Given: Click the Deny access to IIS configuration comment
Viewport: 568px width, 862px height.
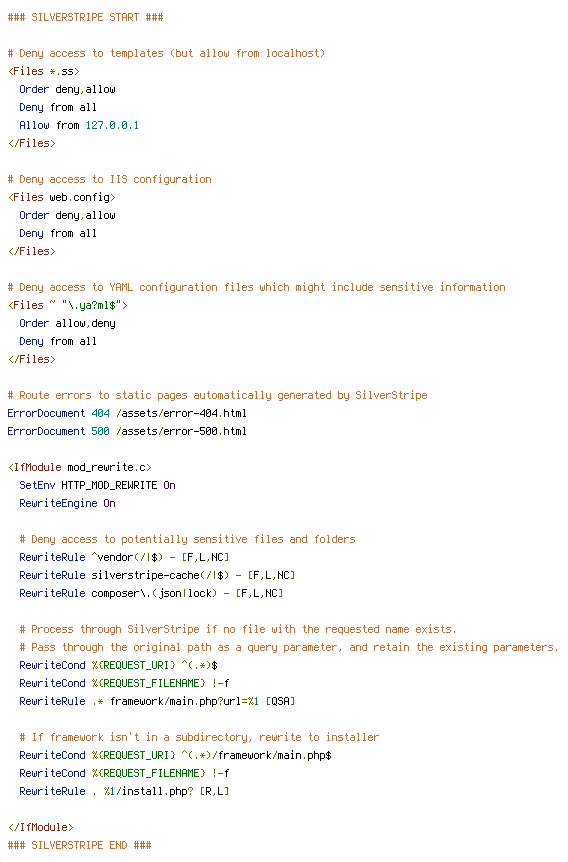Looking at the screenshot, I should (109, 179).
